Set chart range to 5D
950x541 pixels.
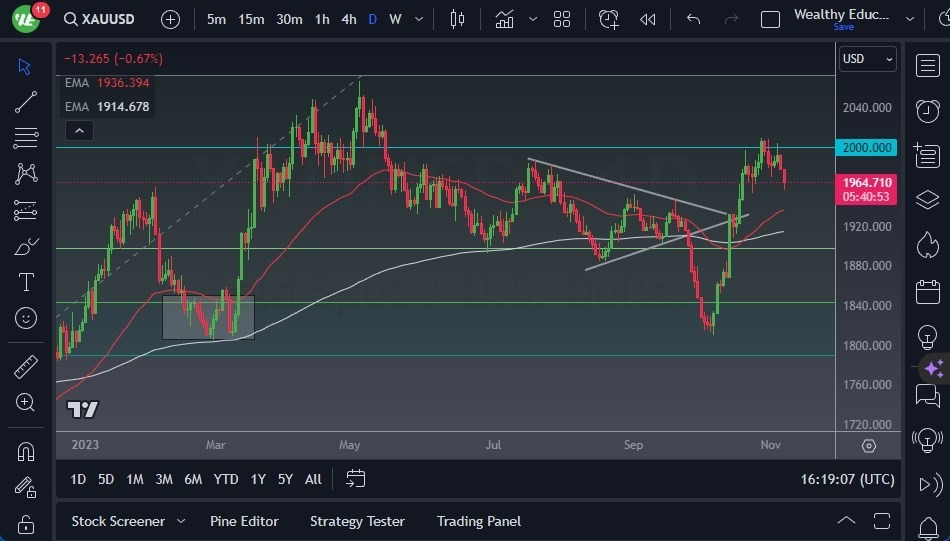(x=106, y=479)
